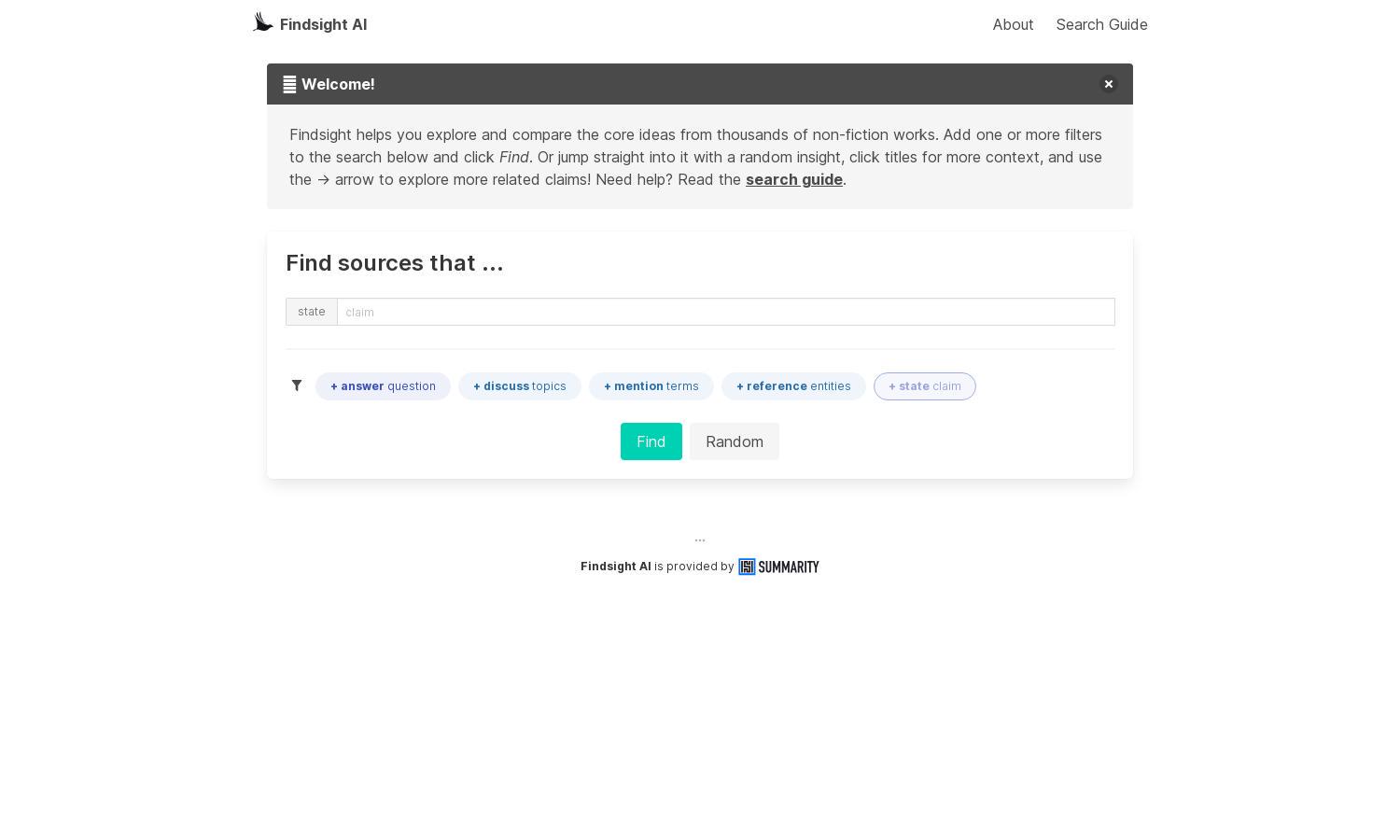
Task: Click the filter funnel icon
Action: point(297,385)
